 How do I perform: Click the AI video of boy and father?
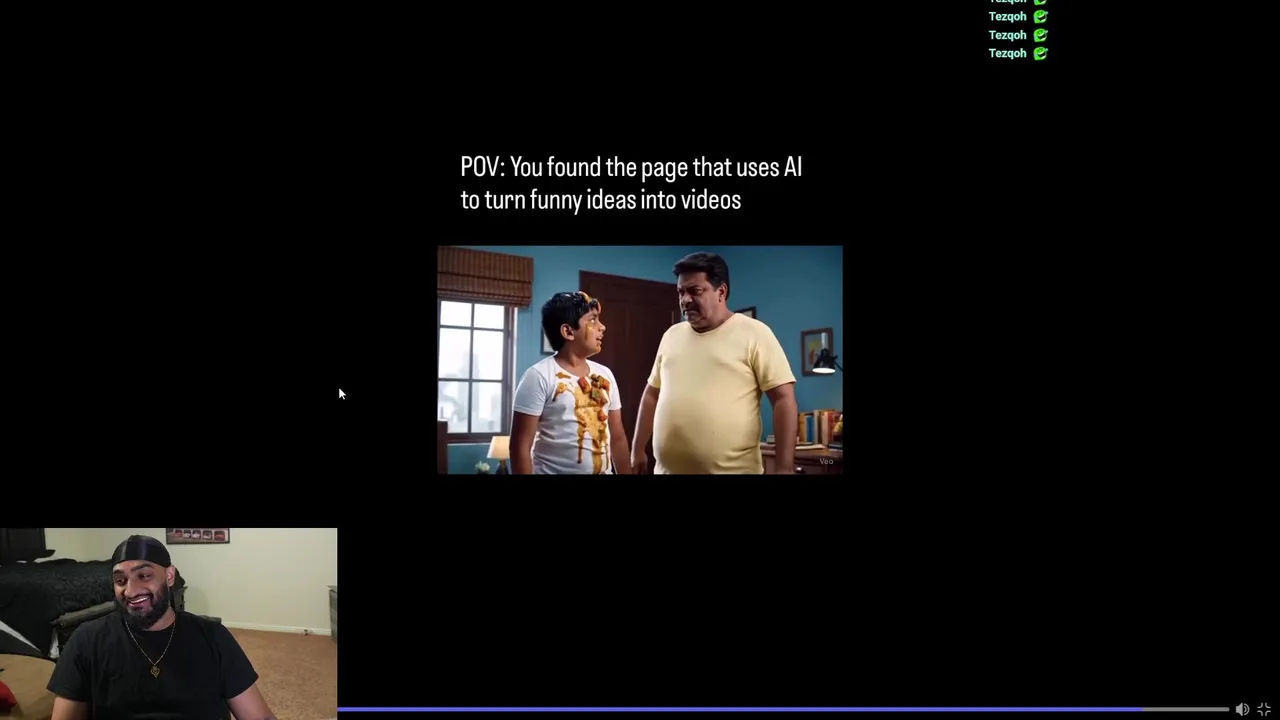[x=640, y=360]
